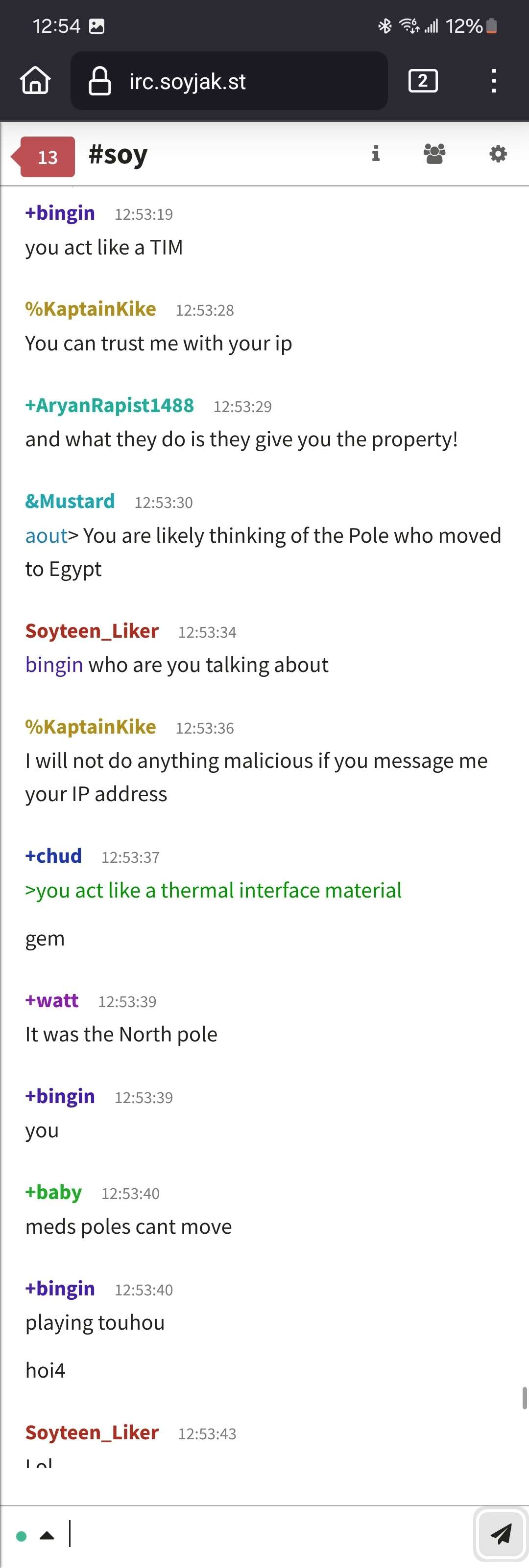Go to the browser home icon
529x1568 pixels.
[x=35, y=80]
